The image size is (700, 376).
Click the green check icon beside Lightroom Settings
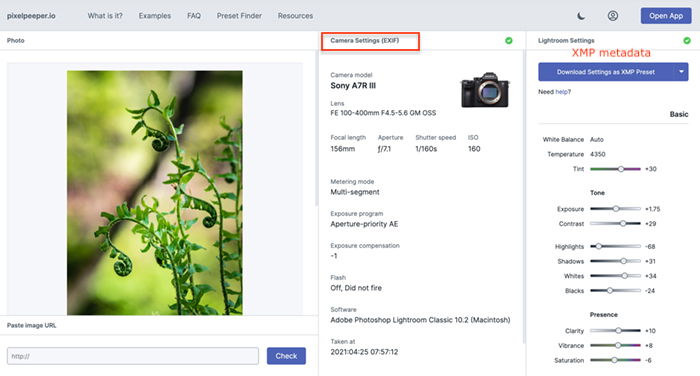[687, 41]
